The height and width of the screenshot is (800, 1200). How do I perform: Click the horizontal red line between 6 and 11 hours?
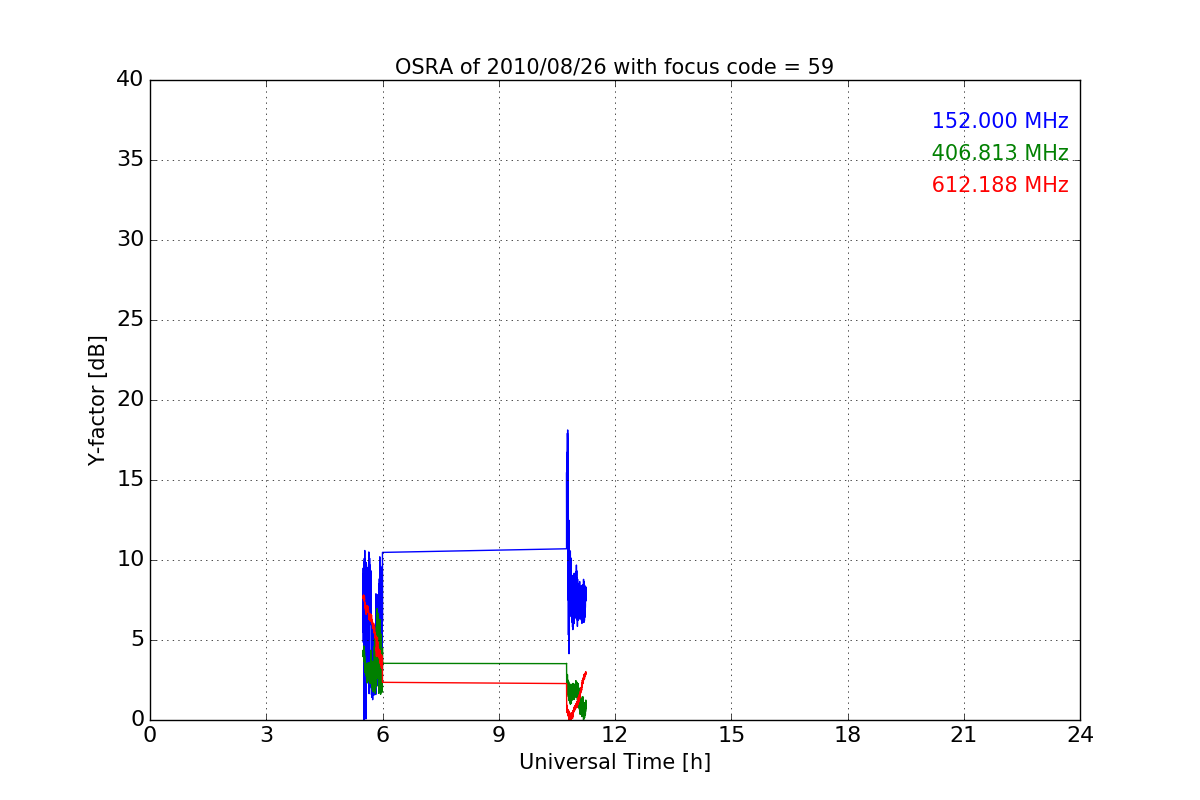[x=475, y=683]
